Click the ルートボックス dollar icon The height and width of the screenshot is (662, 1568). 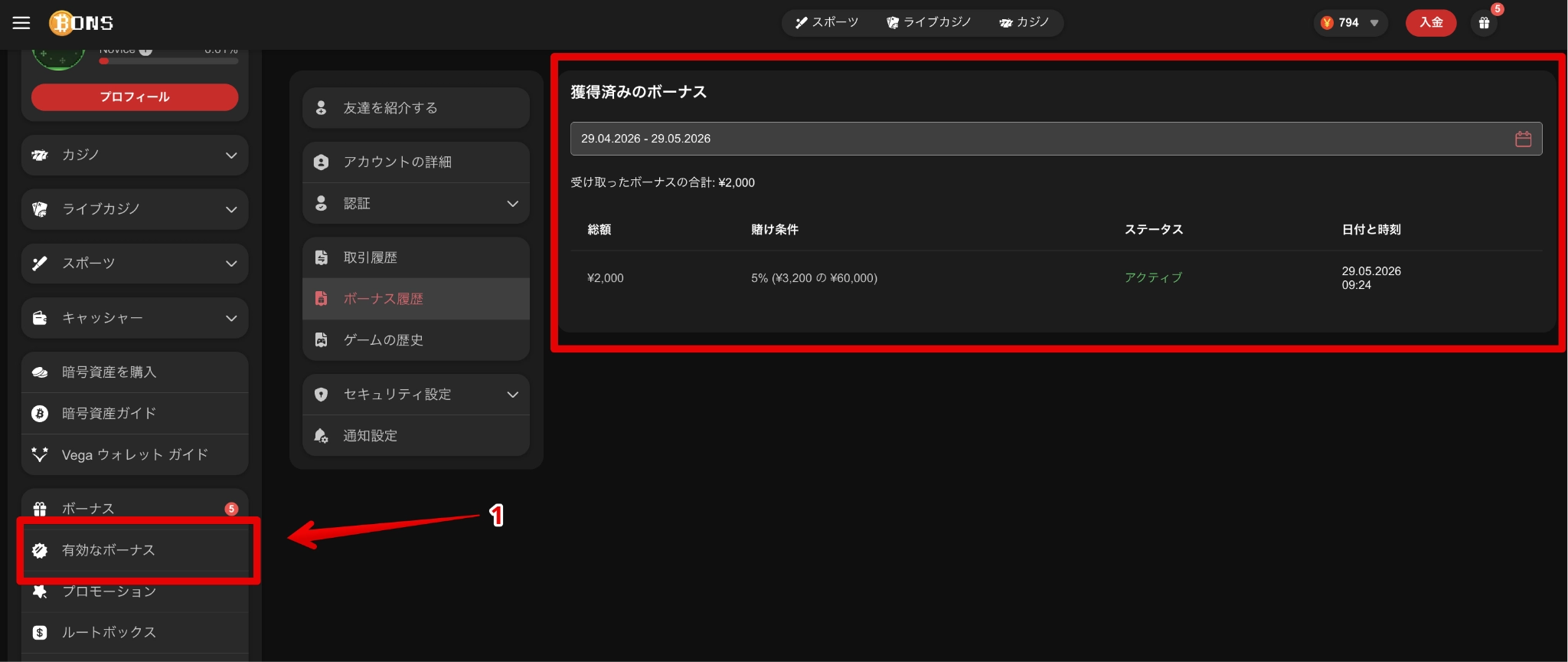[40, 633]
